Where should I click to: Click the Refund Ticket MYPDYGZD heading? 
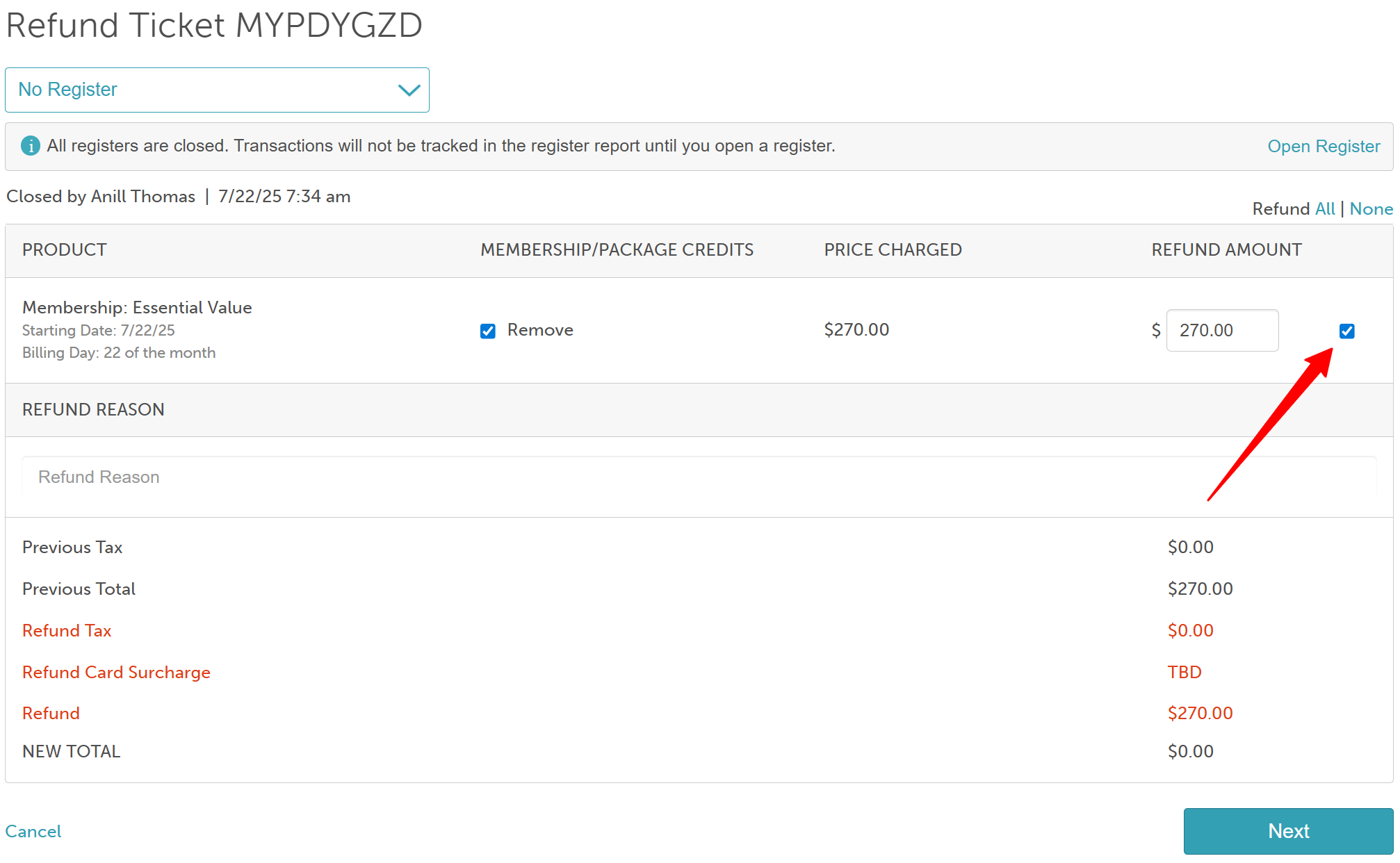coord(214,26)
